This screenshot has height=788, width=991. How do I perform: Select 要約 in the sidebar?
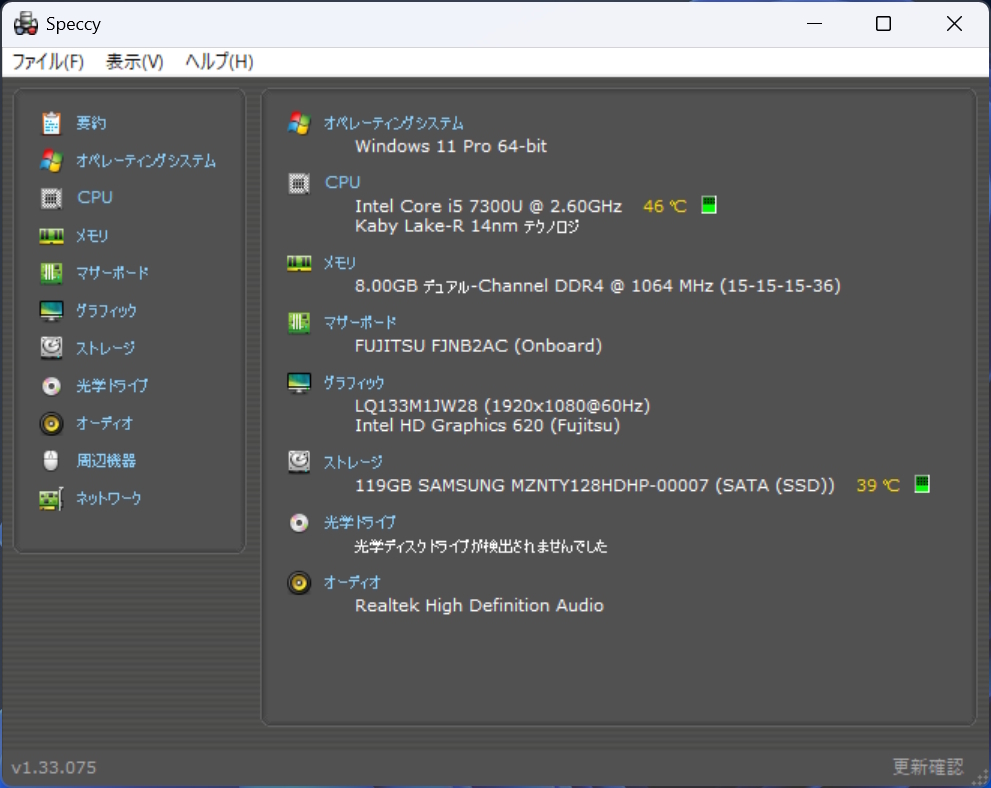pos(91,123)
